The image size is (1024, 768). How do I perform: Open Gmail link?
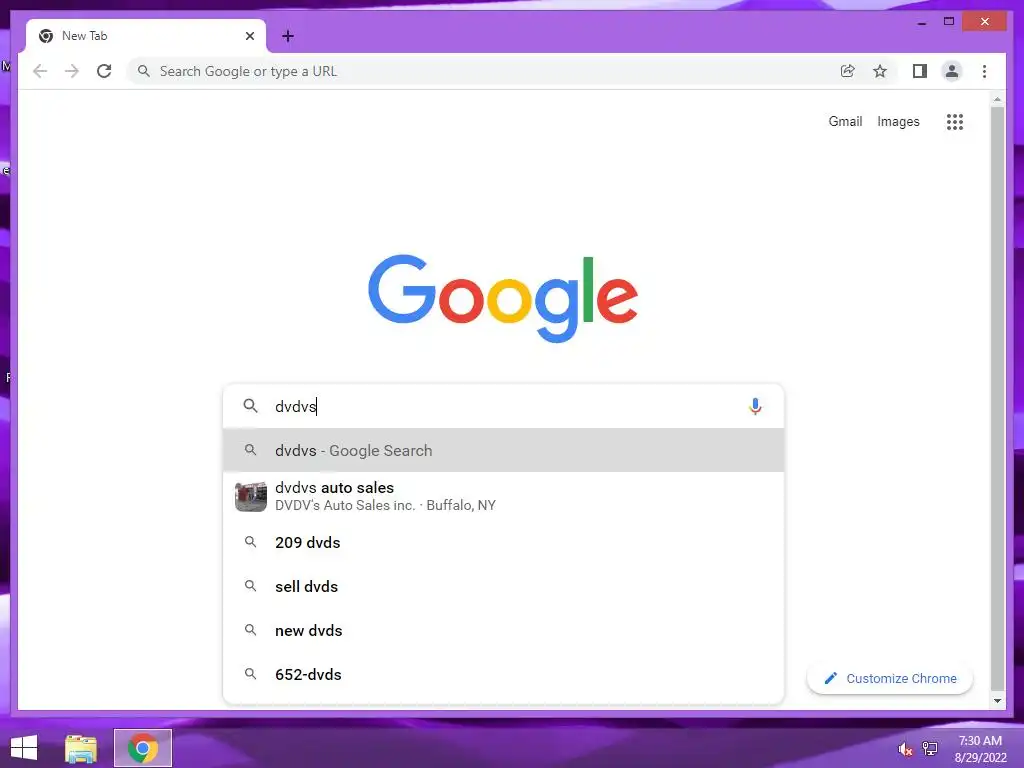(845, 121)
